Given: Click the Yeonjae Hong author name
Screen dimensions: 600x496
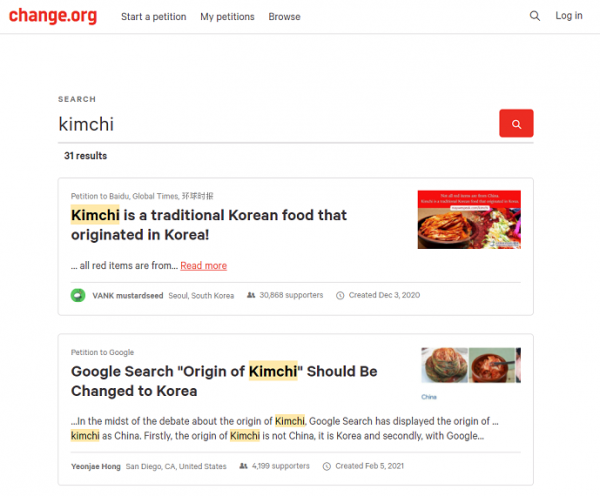Looking at the screenshot, I should [x=96, y=467].
